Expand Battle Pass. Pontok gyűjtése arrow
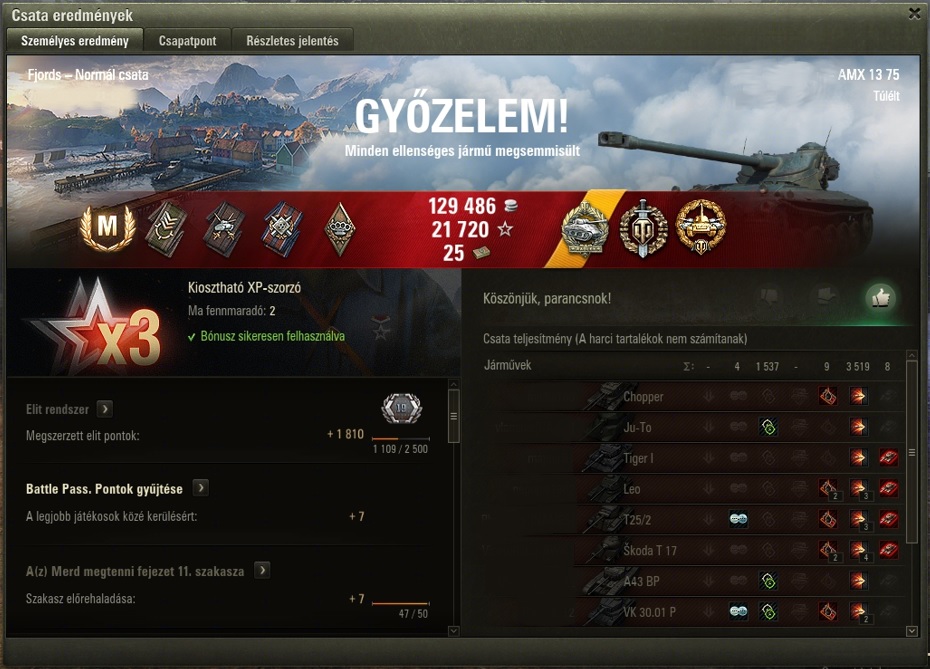The width and height of the screenshot is (930, 669). pyautogui.click(x=201, y=488)
